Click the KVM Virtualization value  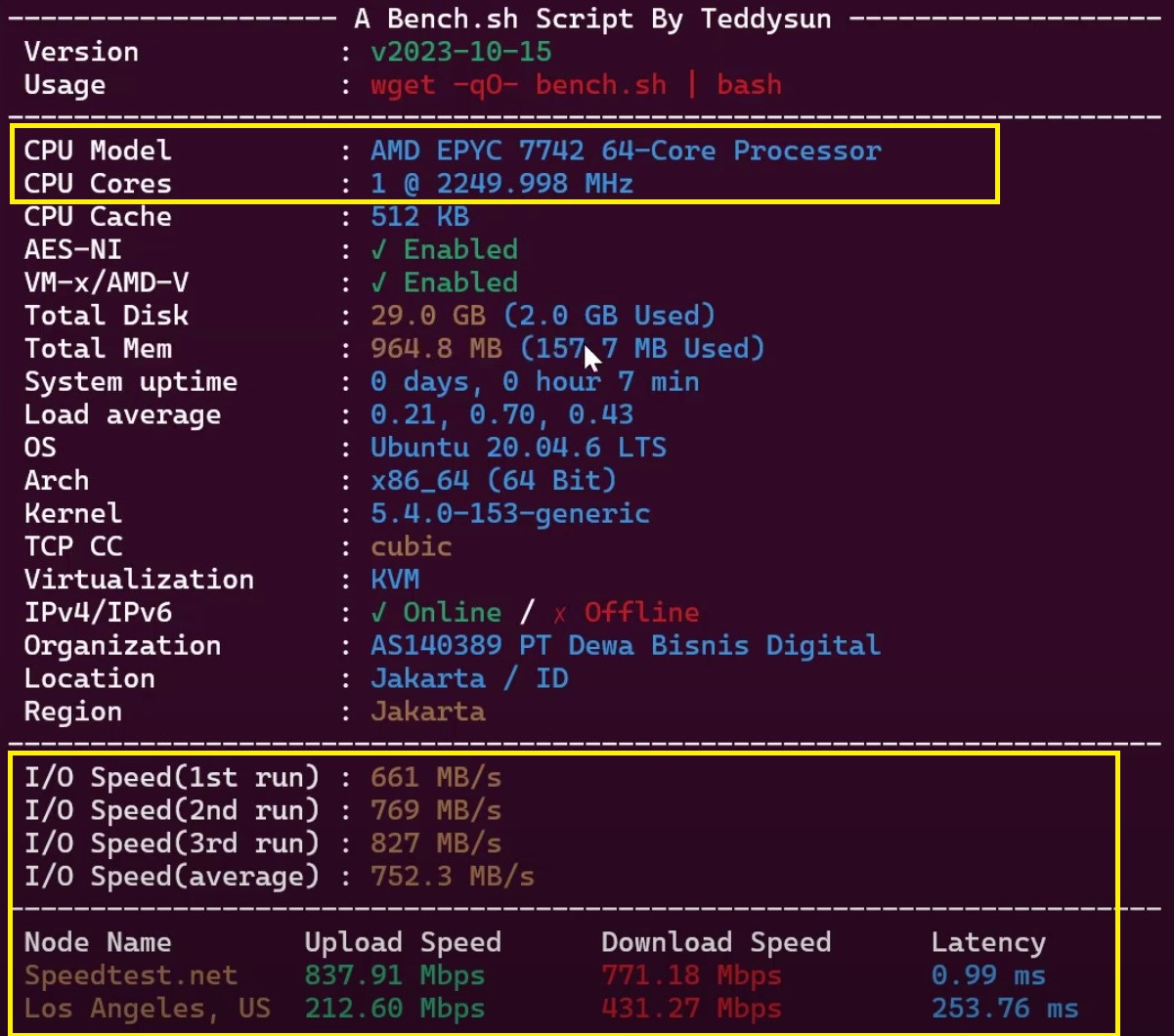[395, 580]
